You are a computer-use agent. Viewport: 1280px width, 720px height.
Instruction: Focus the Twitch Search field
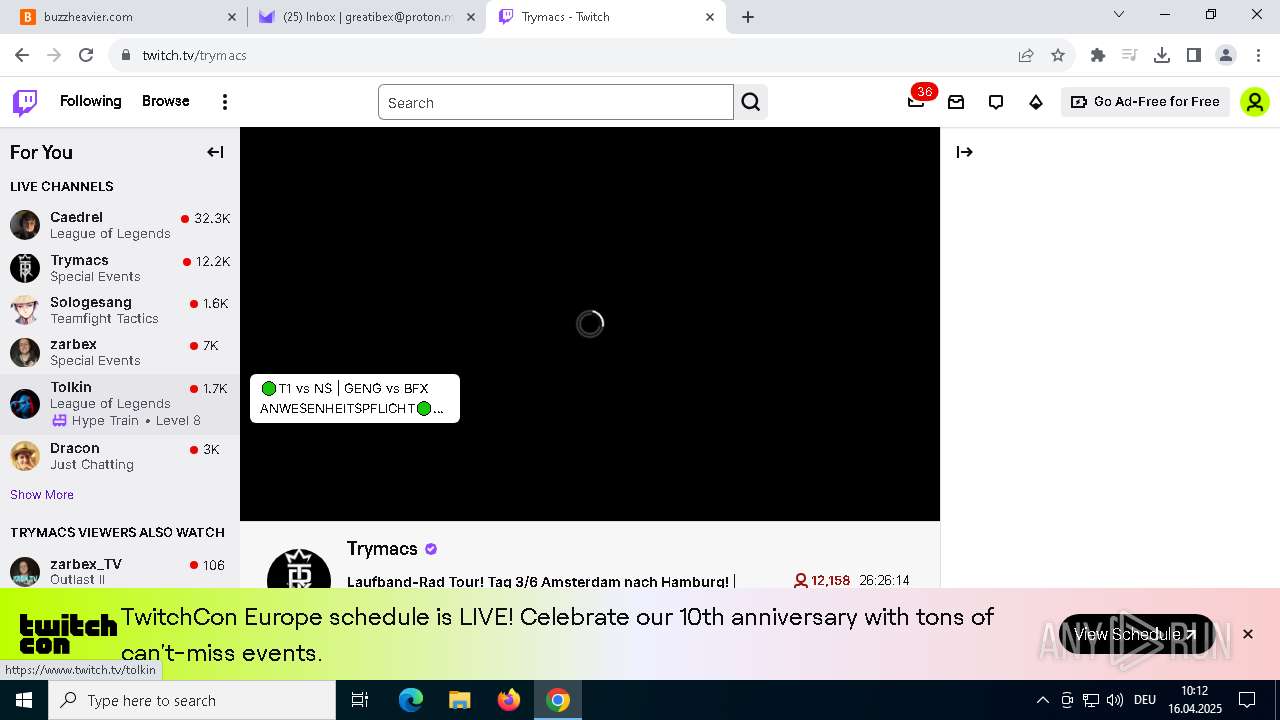[556, 102]
